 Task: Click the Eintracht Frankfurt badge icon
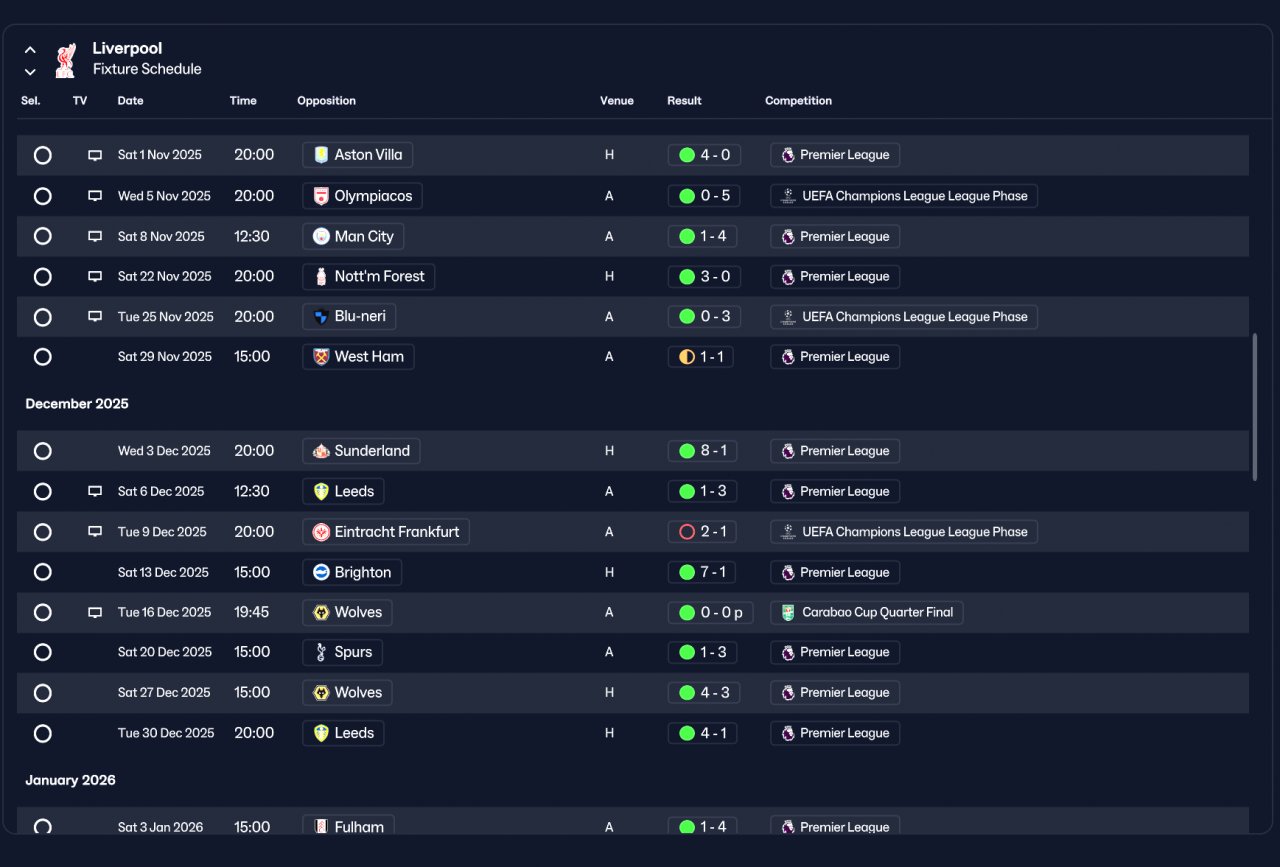click(x=321, y=532)
